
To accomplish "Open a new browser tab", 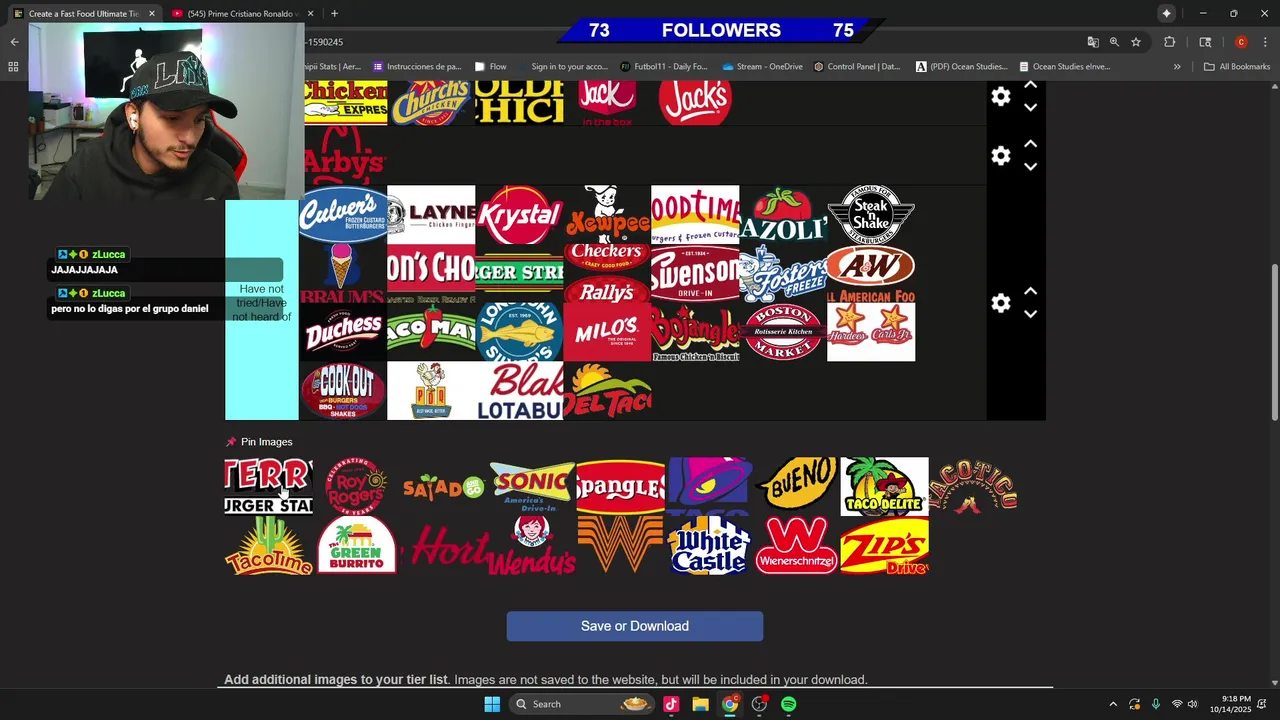I will [334, 14].
